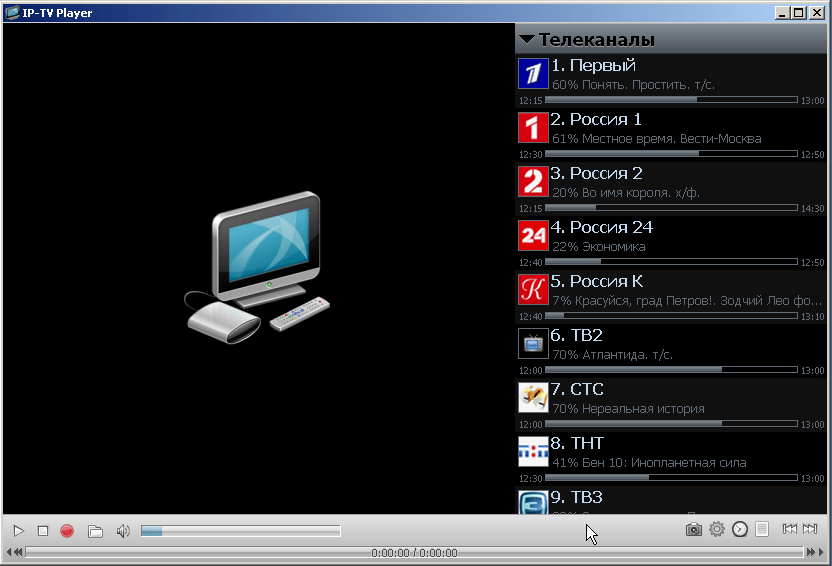This screenshot has height=566, width=832.
Task: Start recording with the red record button
Action: [67, 530]
